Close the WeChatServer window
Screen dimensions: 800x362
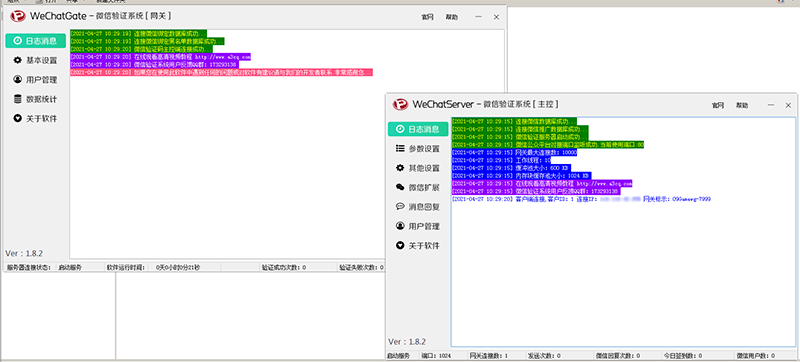[788, 105]
